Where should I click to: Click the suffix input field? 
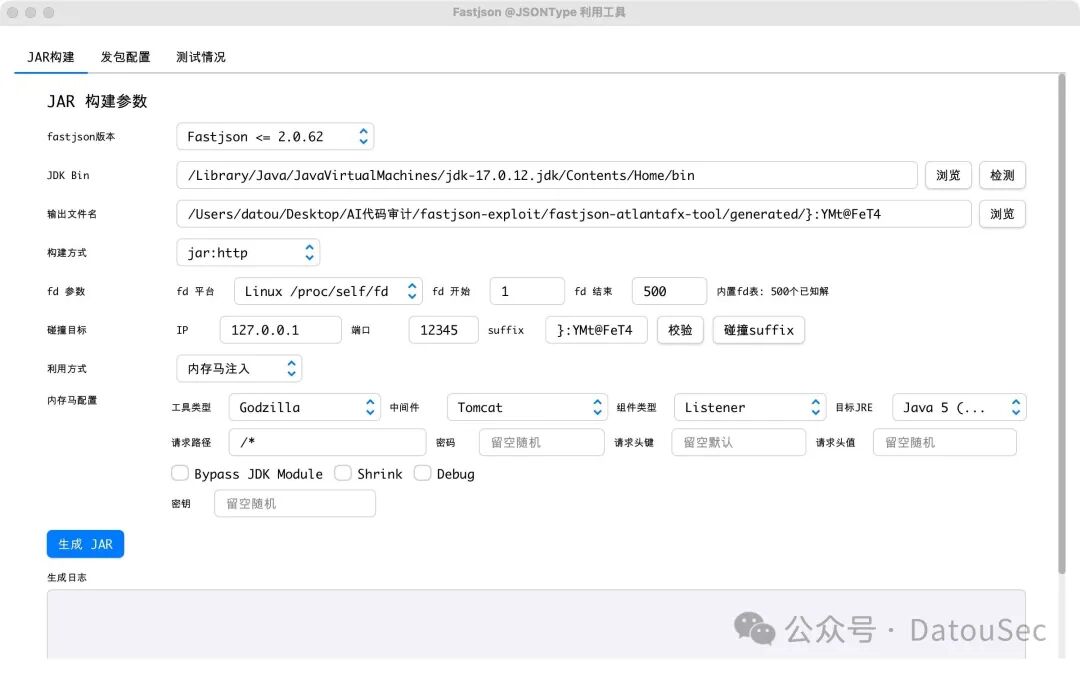pos(596,330)
